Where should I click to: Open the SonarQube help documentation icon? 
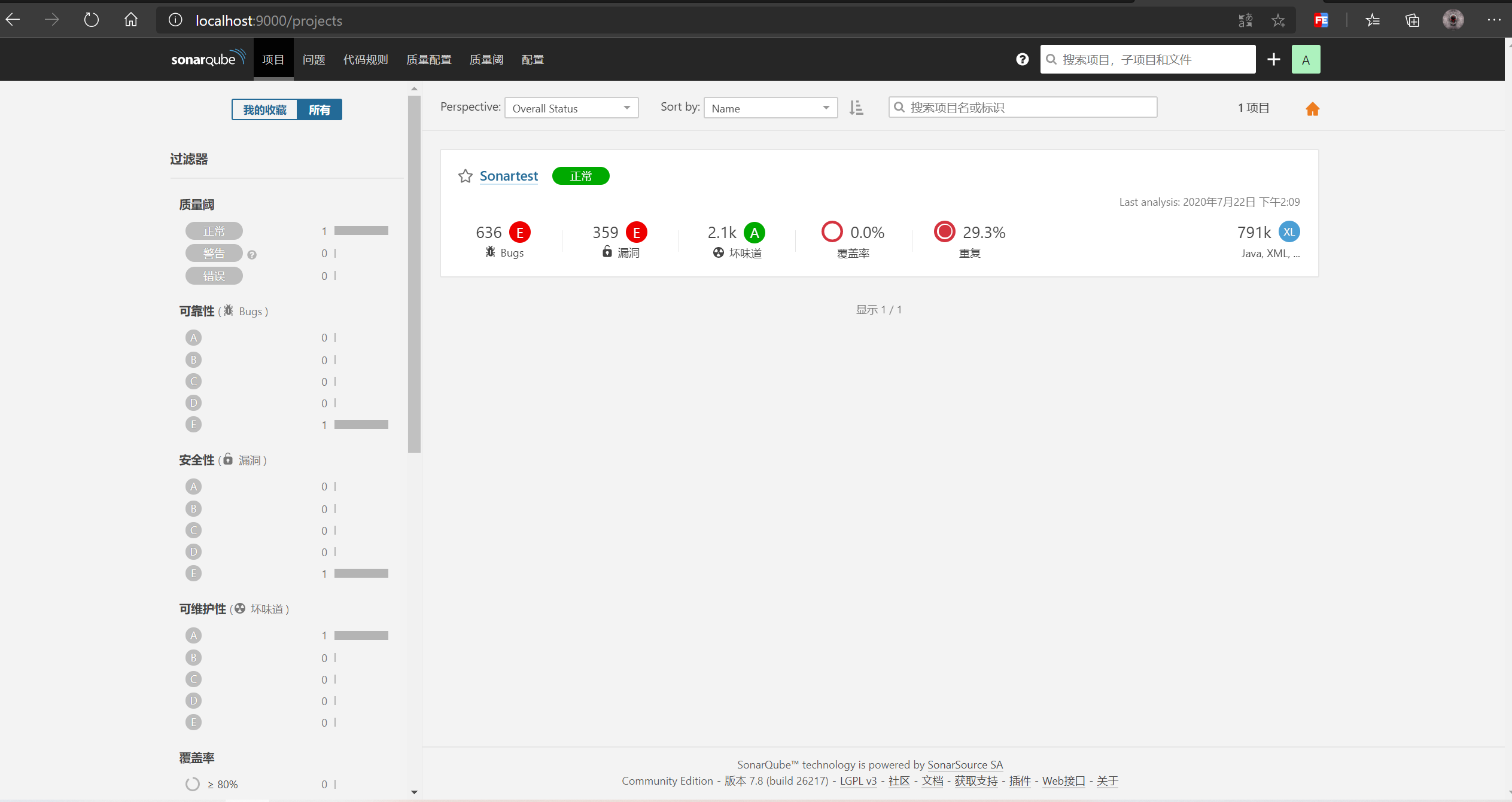[1022, 59]
